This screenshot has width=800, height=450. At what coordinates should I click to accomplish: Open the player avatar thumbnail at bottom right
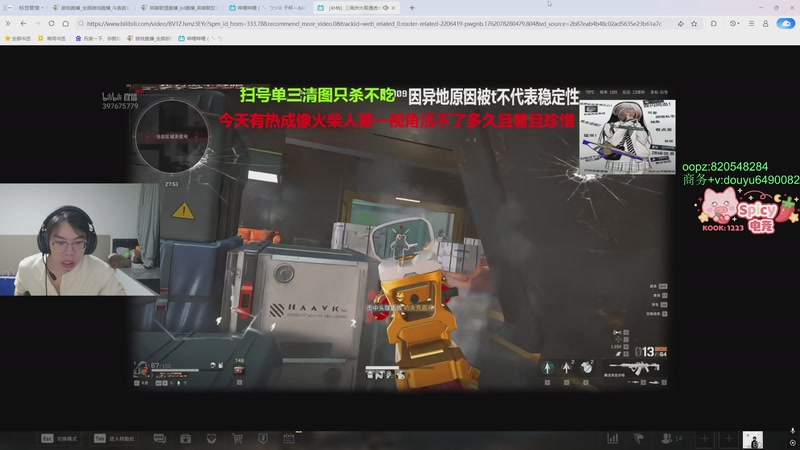point(753,440)
